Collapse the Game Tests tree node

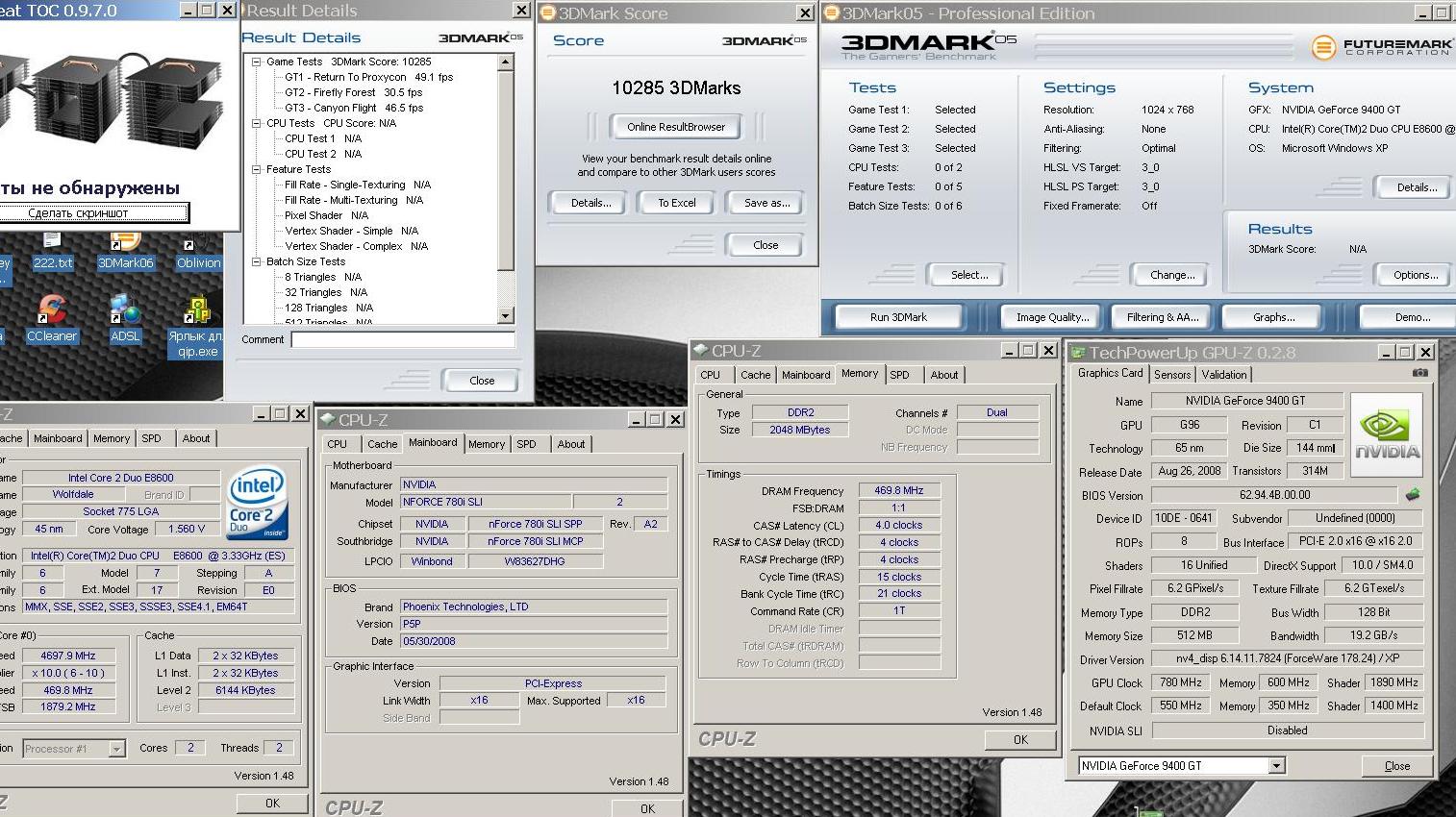(x=257, y=62)
